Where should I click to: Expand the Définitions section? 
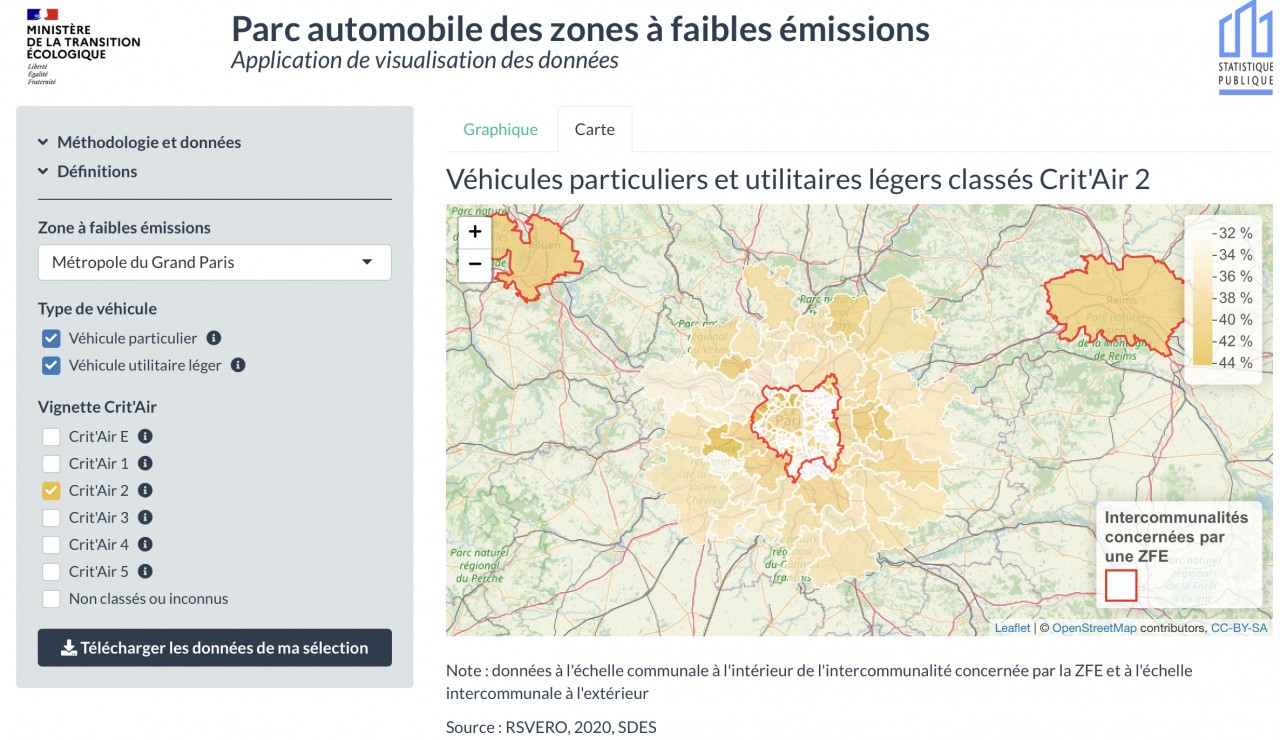coord(88,171)
